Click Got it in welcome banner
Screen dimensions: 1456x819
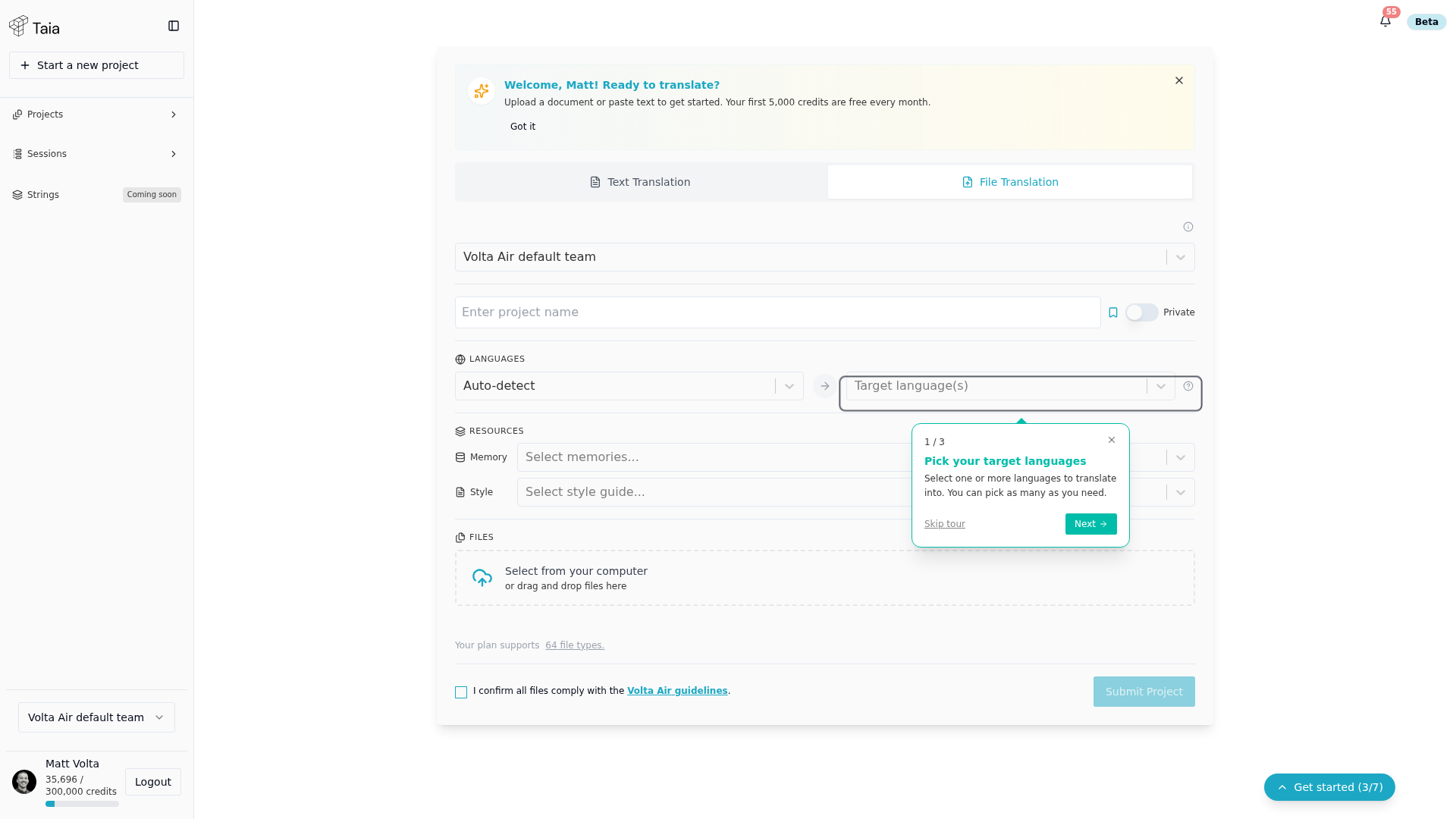(522, 127)
